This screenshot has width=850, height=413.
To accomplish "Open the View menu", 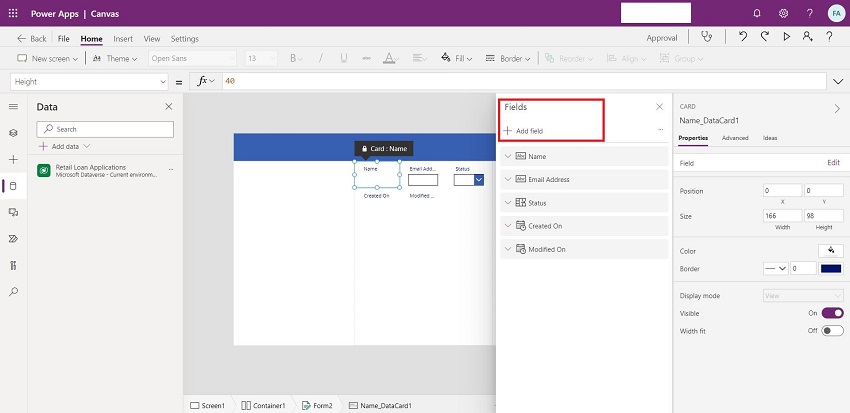I will (152, 38).
